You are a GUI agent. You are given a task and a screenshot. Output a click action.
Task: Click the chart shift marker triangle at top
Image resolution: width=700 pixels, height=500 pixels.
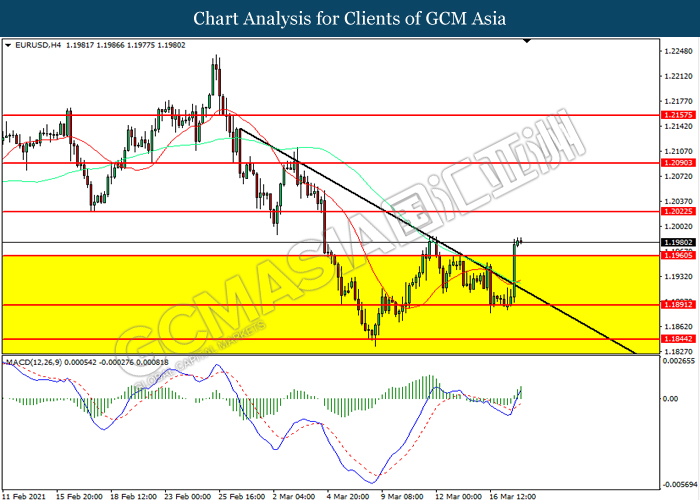(527, 41)
